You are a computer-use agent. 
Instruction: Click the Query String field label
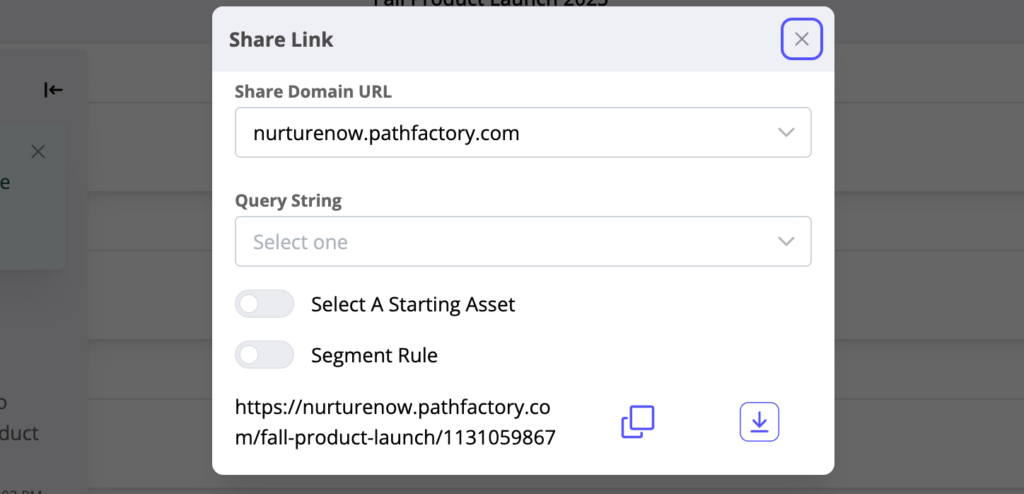(x=288, y=200)
